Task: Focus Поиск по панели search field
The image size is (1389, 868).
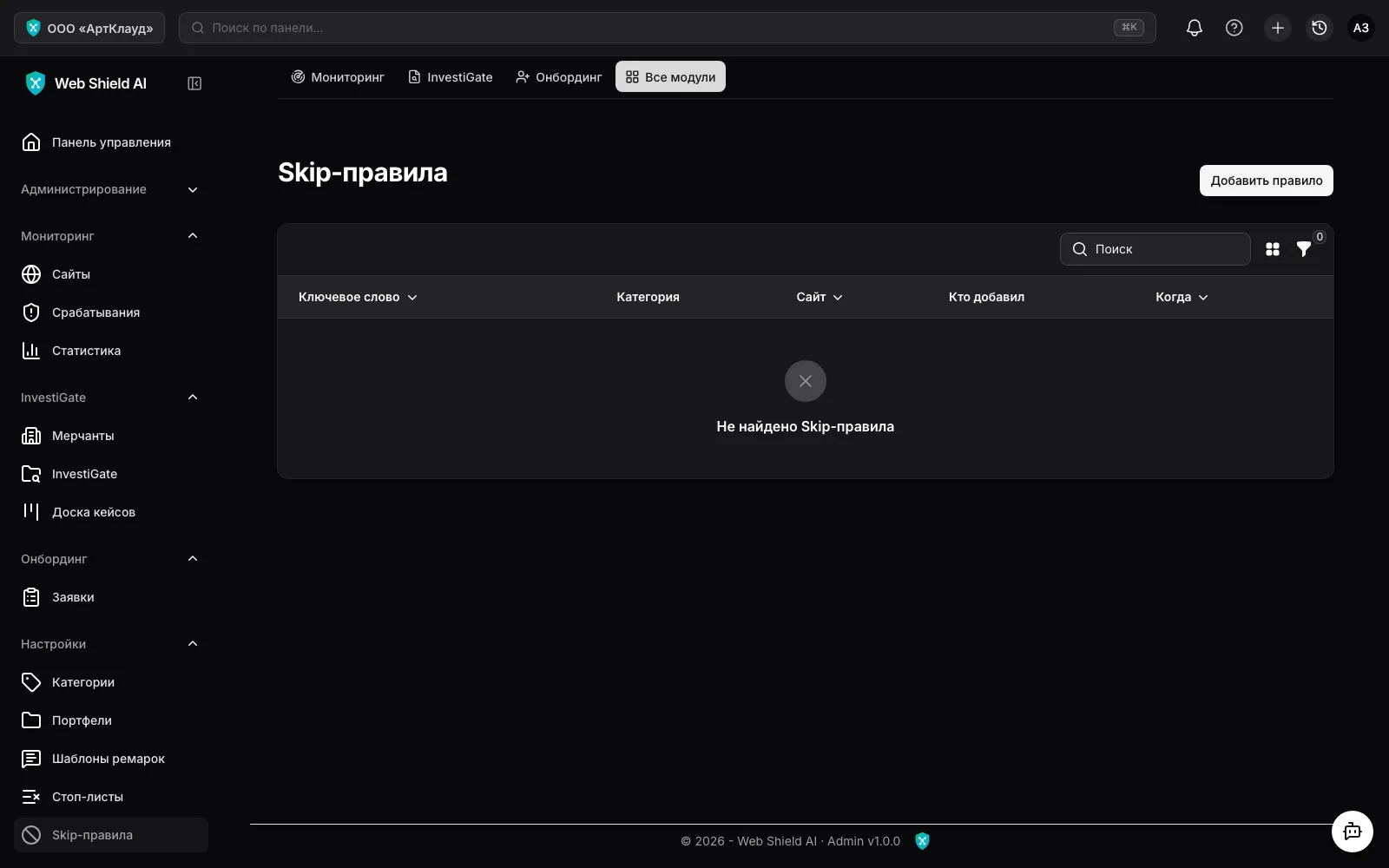Action: pyautogui.click(x=667, y=28)
